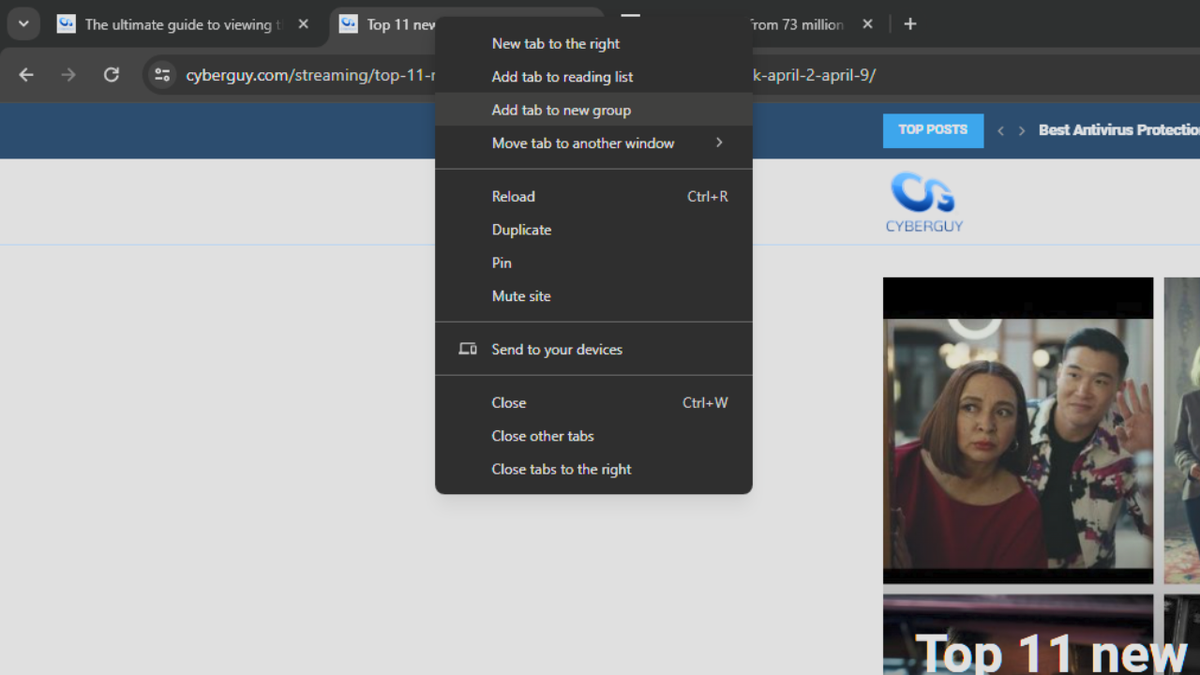Viewport: 1200px width, 675px height.
Task: Click the left chevron beside Best Antivirus Protection
Action: point(1000,130)
